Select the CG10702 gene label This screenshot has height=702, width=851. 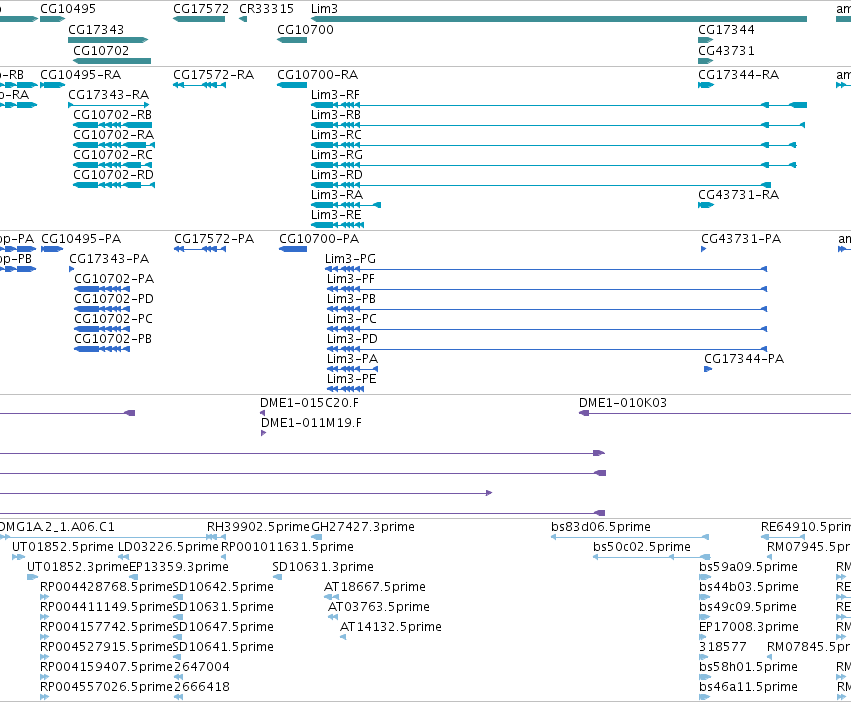tap(101, 51)
